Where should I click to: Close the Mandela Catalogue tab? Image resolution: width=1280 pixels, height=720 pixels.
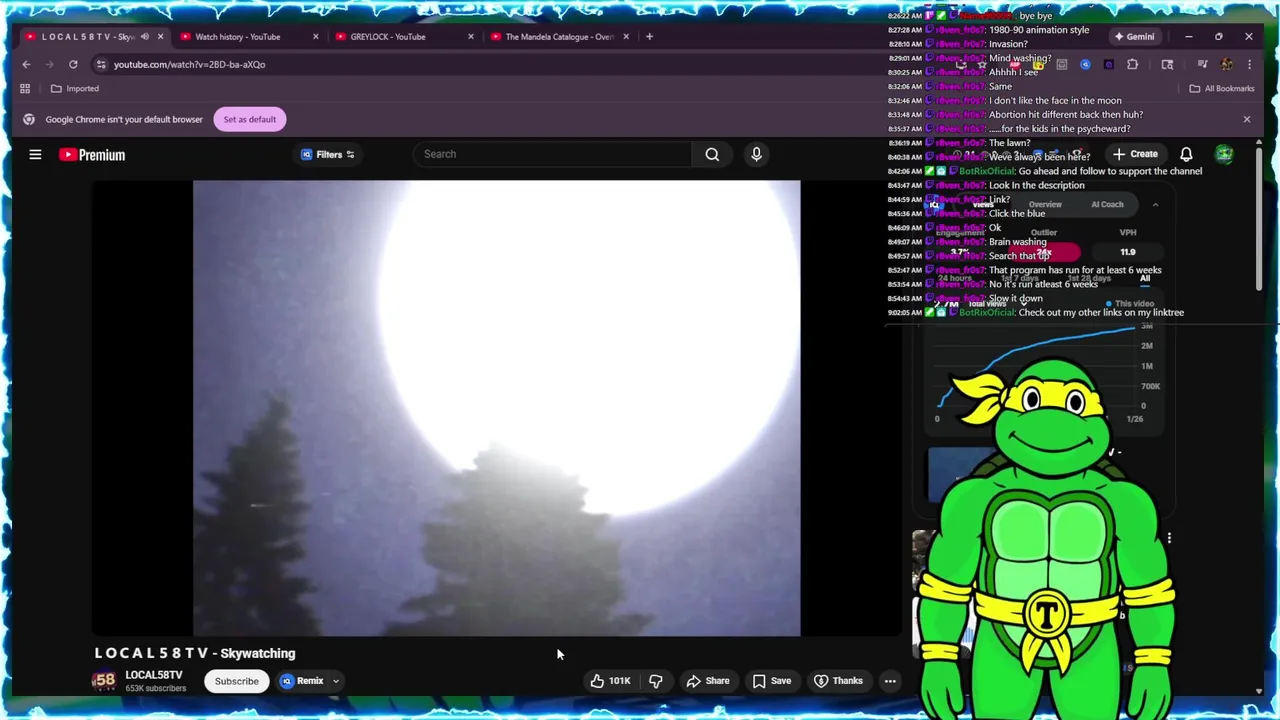point(626,37)
